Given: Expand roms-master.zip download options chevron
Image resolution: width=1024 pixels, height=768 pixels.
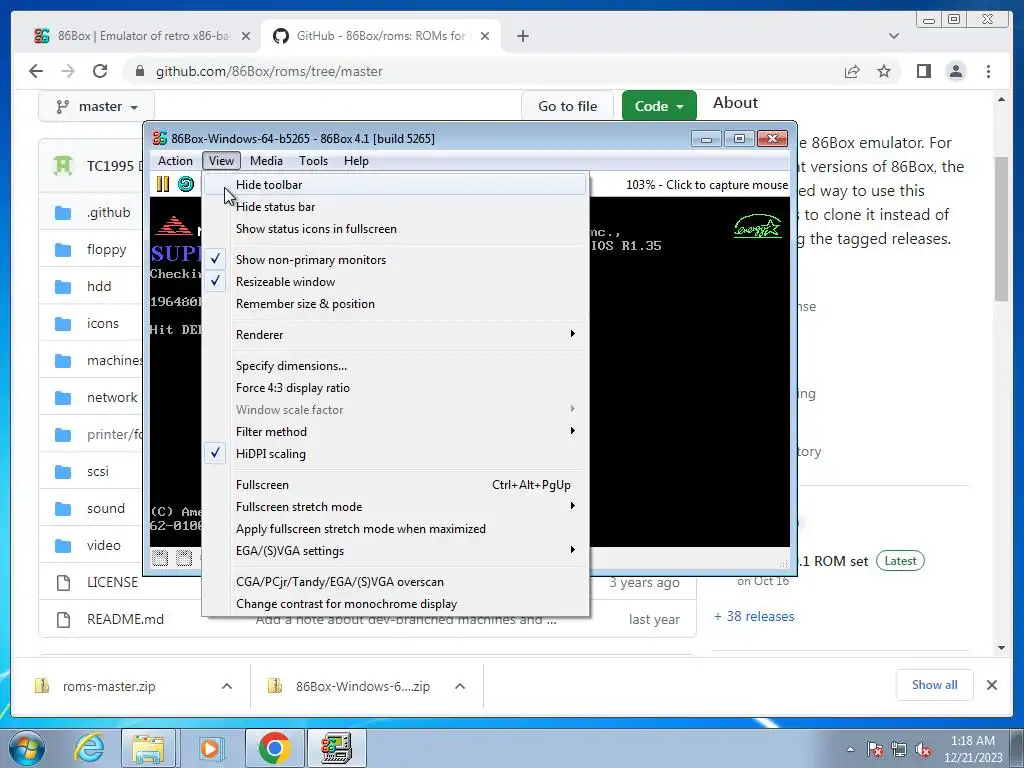Looking at the screenshot, I should pyautogui.click(x=227, y=686).
